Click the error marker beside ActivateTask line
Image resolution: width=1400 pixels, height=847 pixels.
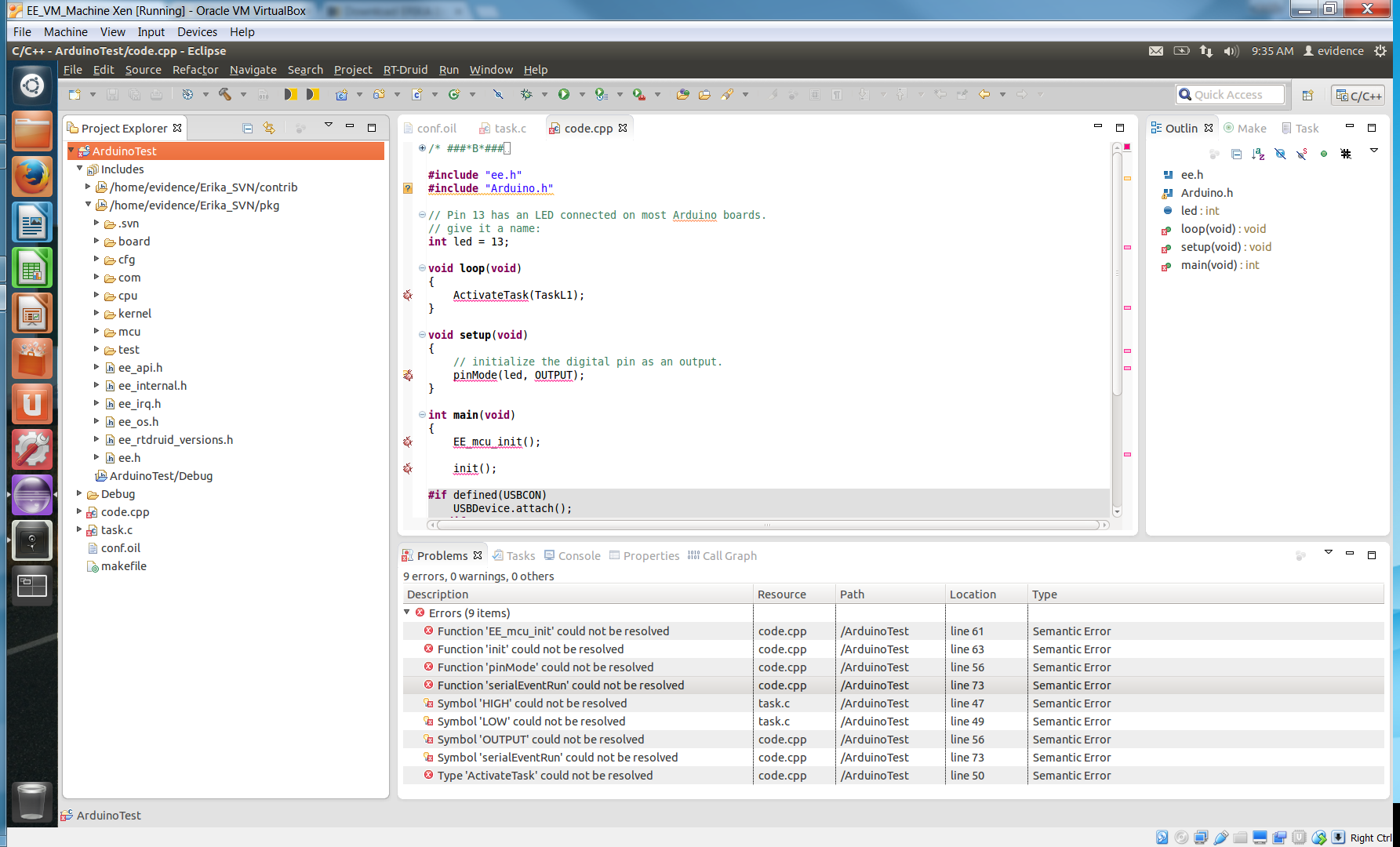pos(408,296)
